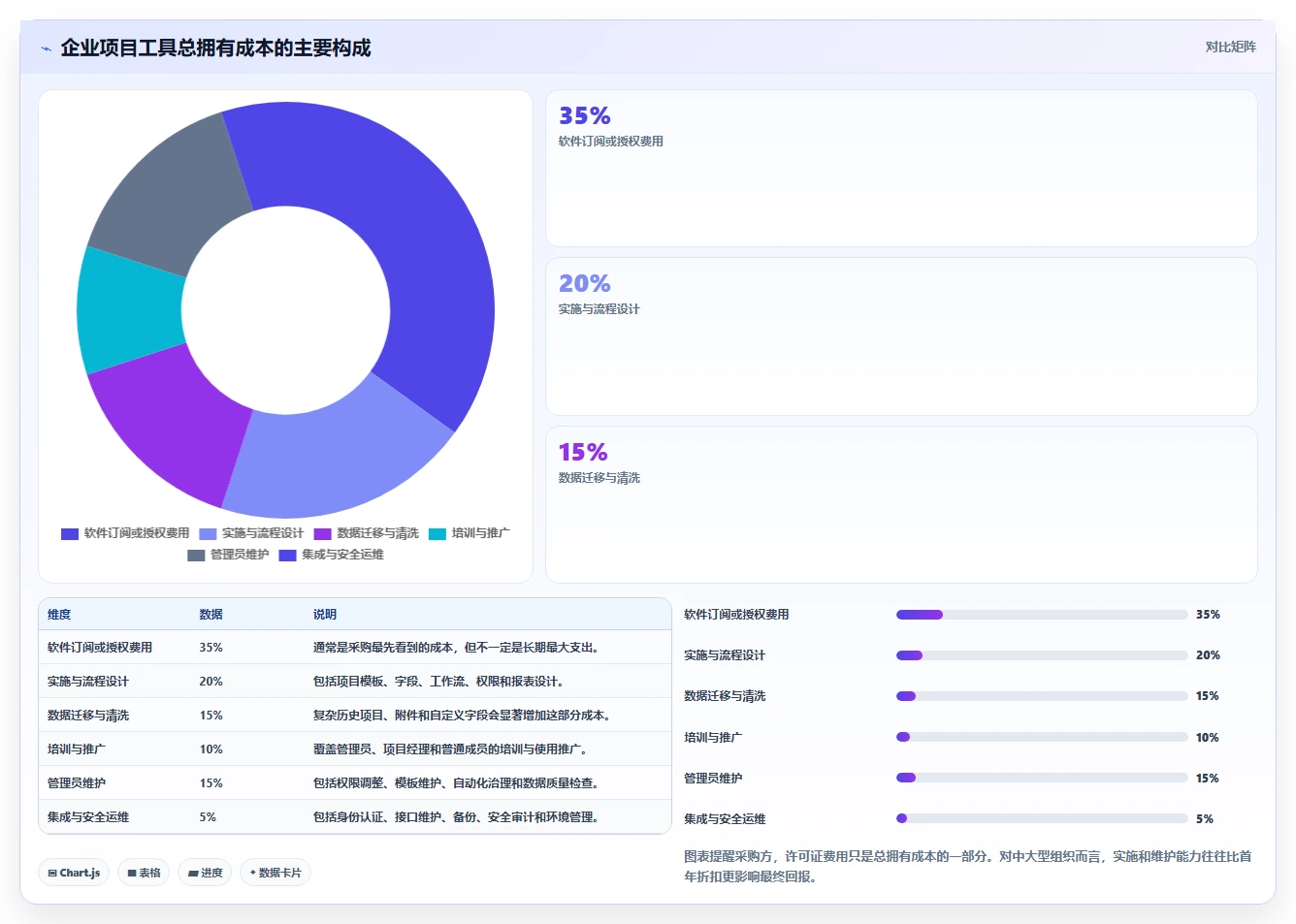Click the 数据迁移与清洗 15% progress bar

tap(1042, 696)
